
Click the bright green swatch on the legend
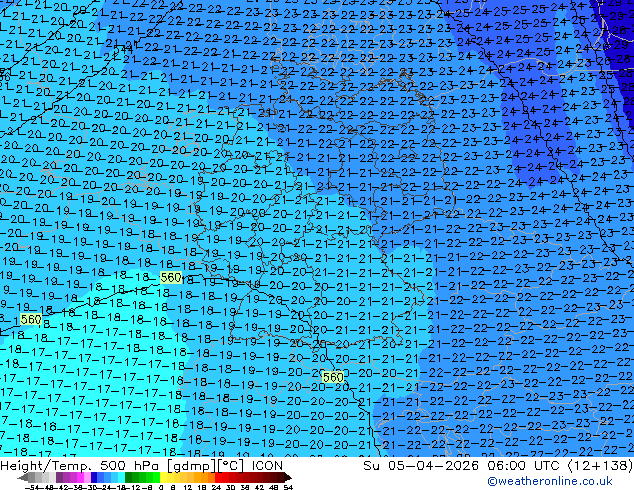coord(156,477)
